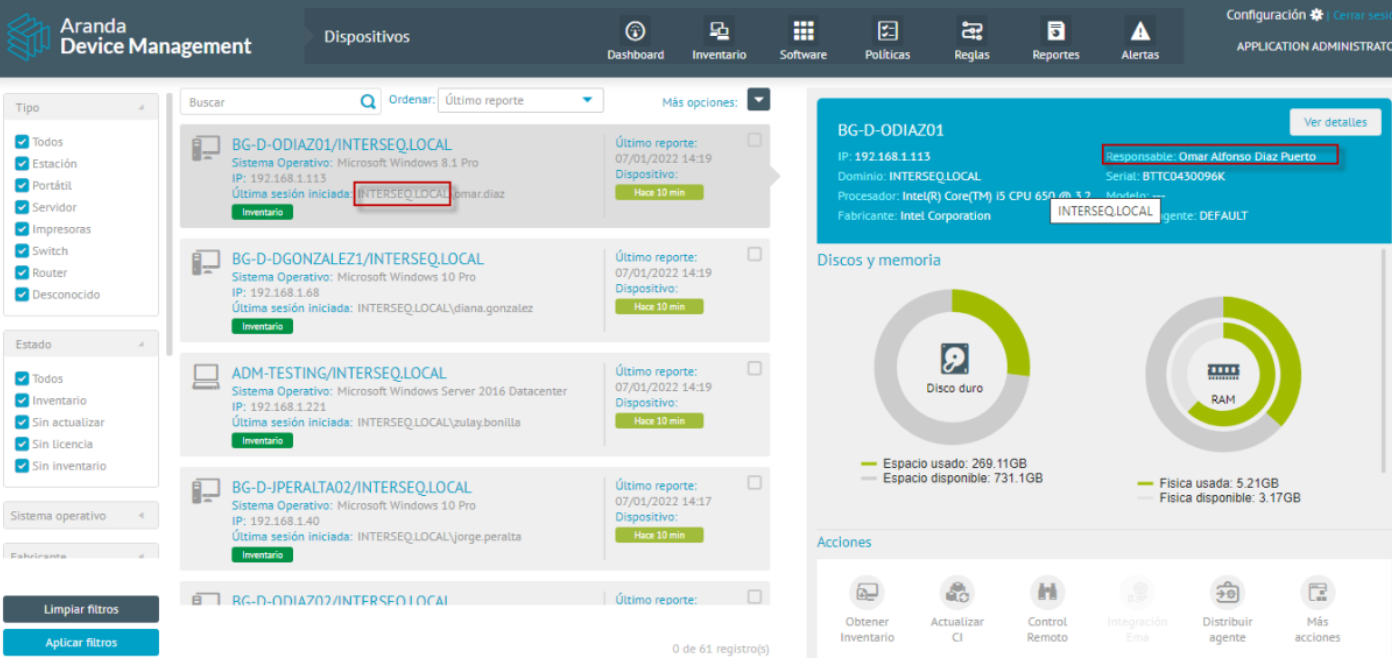Select the checkbox for BG-D-DGONZALEZ1 device
This screenshot has width=1392, height=663.
(x=754, y=255)
